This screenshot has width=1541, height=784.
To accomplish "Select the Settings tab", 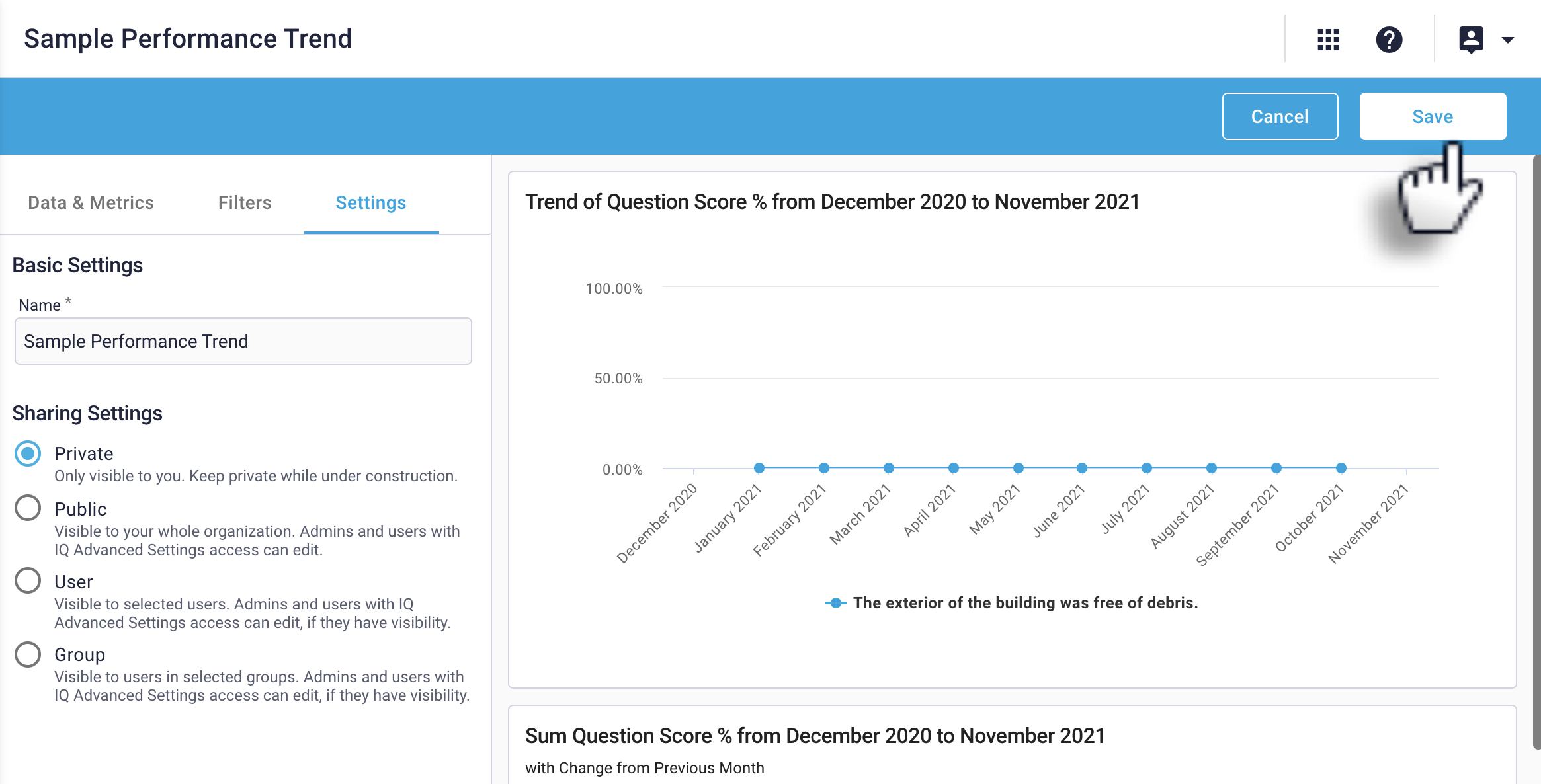I will point(371,202).
